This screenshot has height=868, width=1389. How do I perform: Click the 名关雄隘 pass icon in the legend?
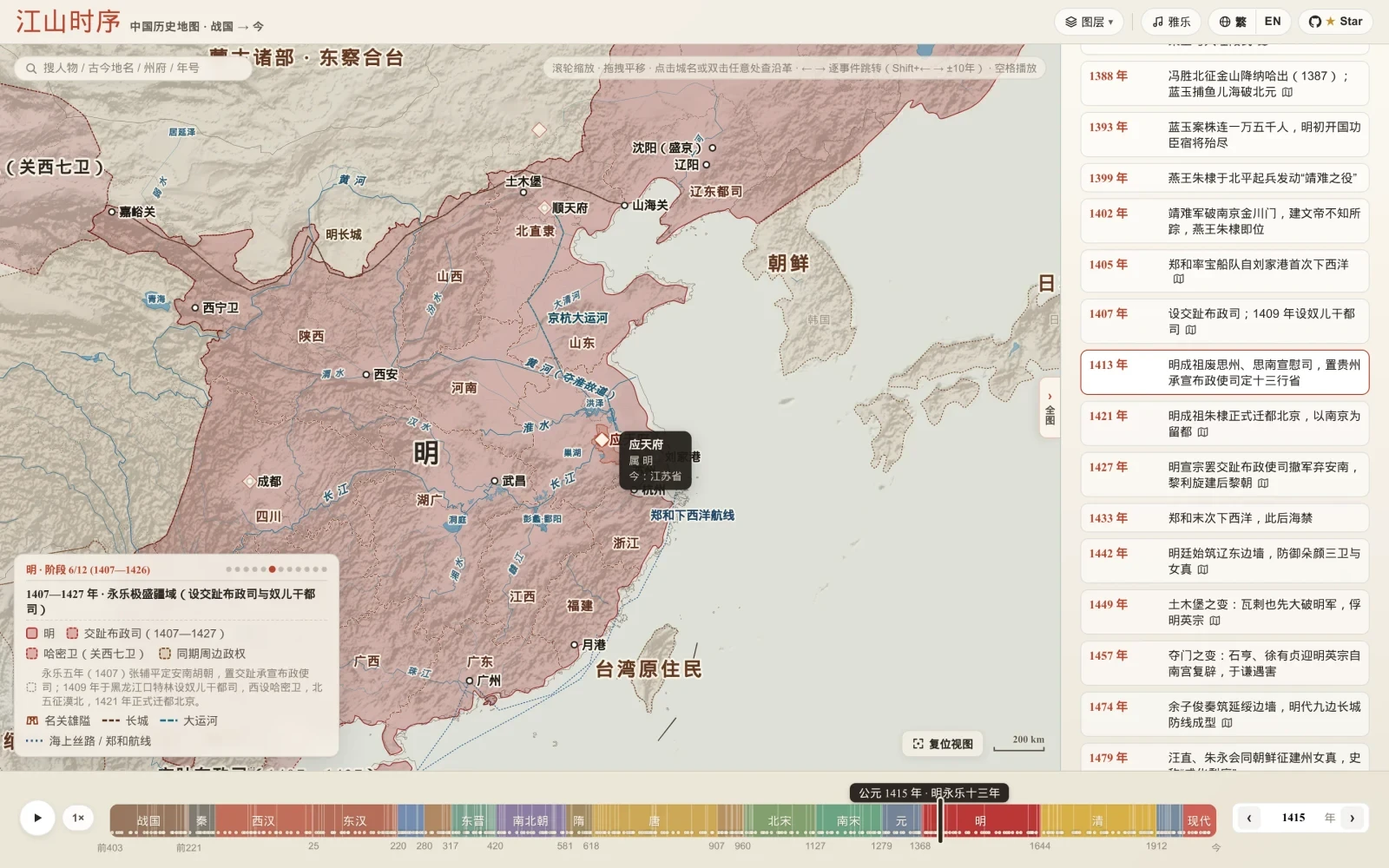(32, 720)
